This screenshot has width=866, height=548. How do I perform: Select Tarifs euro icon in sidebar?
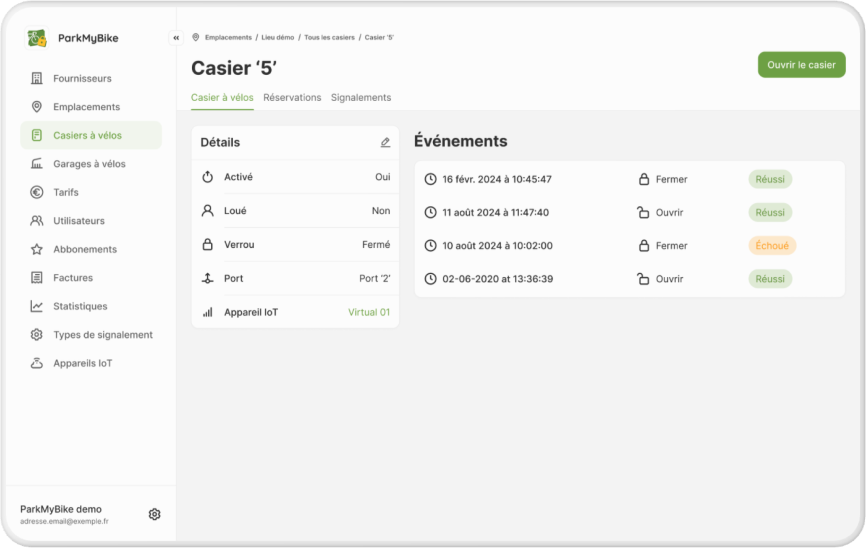click(37, 192)
